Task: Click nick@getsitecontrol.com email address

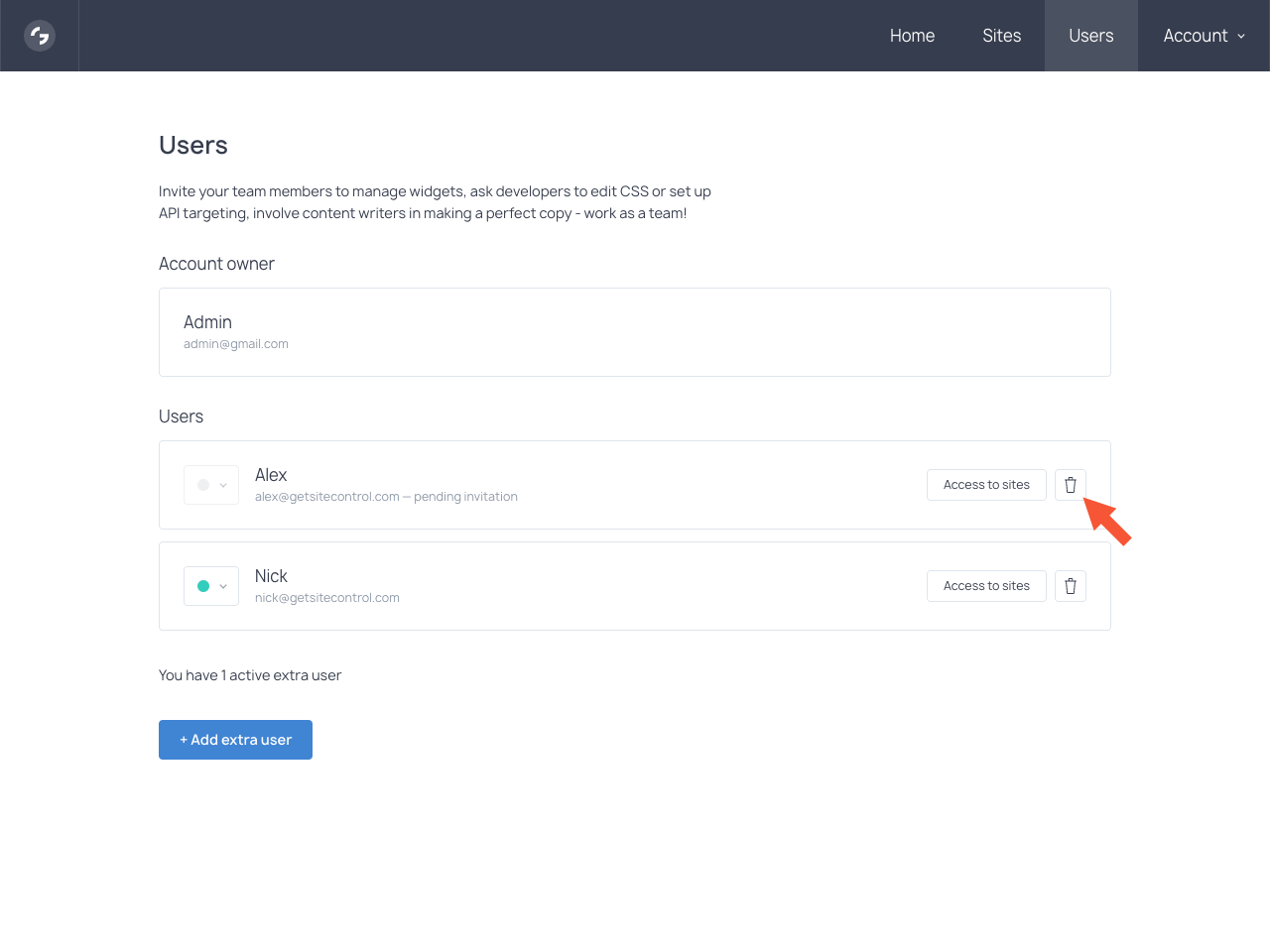Action: tap(327, 598)
